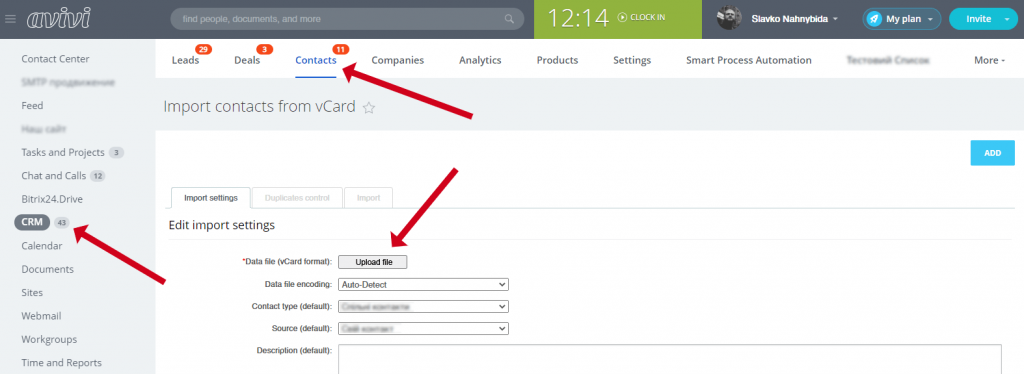Open Contacts counter badge 11
Image resolution: width=1024 pixels, height=374 pixels.
[x=340, y=50]
